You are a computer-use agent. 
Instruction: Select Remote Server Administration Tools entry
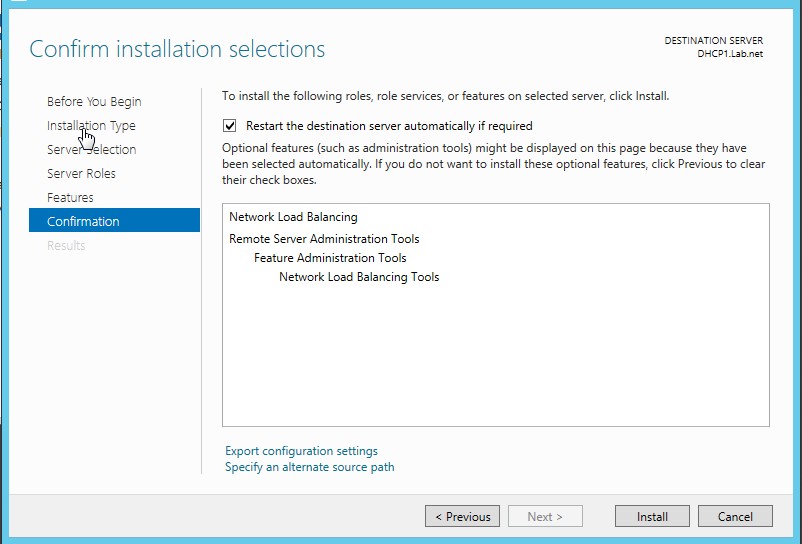[x=324, y=239]
